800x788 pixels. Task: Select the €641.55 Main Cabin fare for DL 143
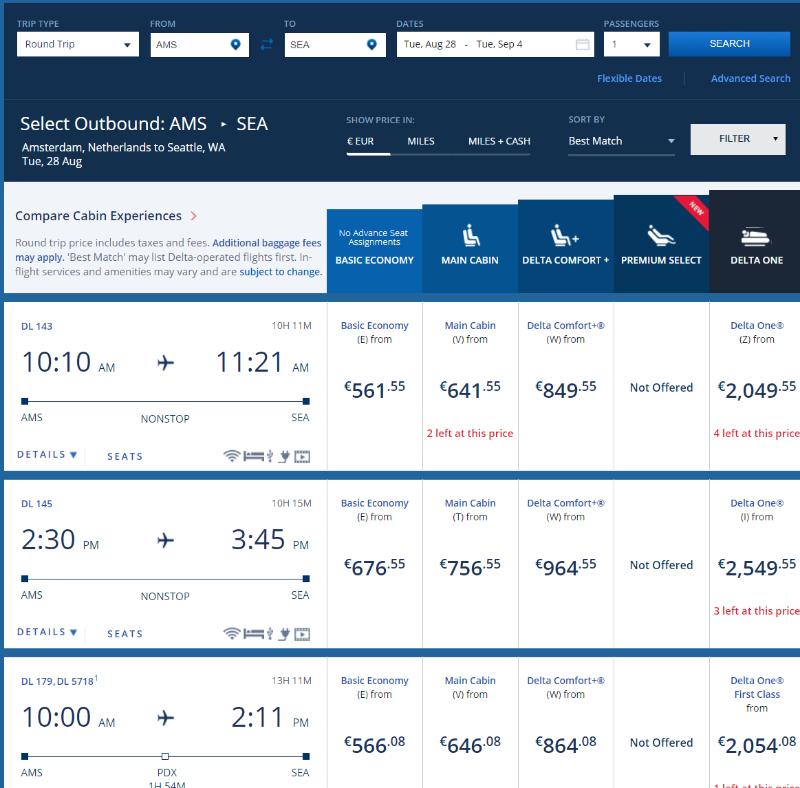470,388
